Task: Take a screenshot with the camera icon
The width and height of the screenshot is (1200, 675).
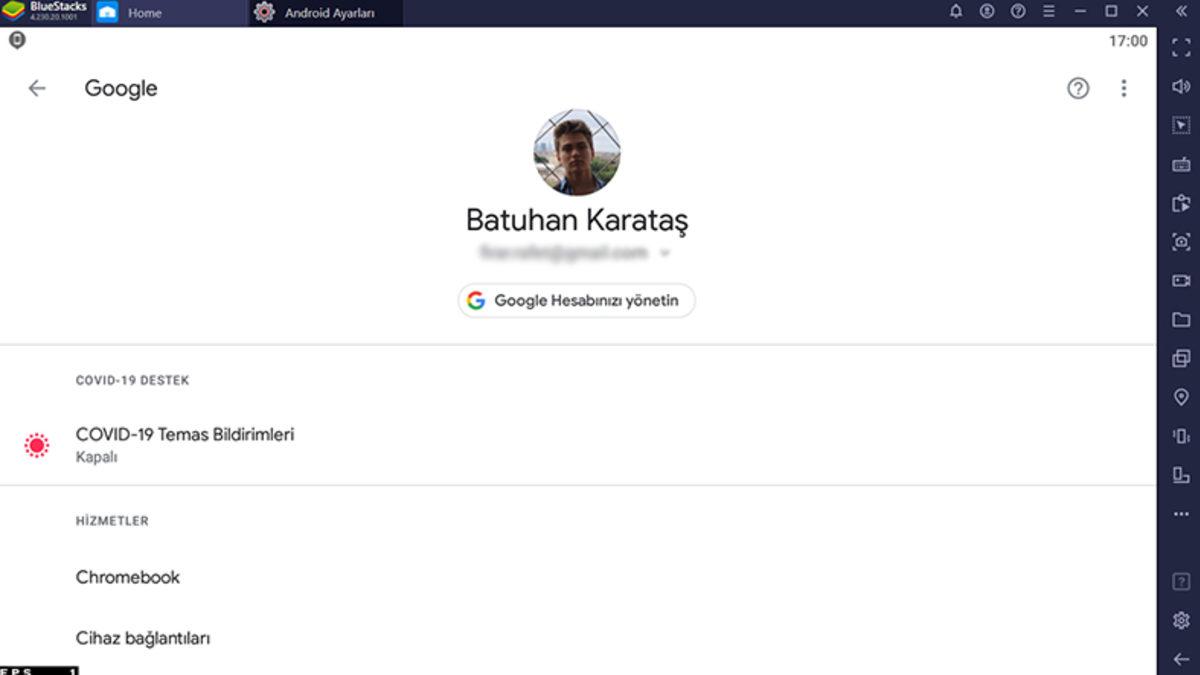Action: [1181, 242]
